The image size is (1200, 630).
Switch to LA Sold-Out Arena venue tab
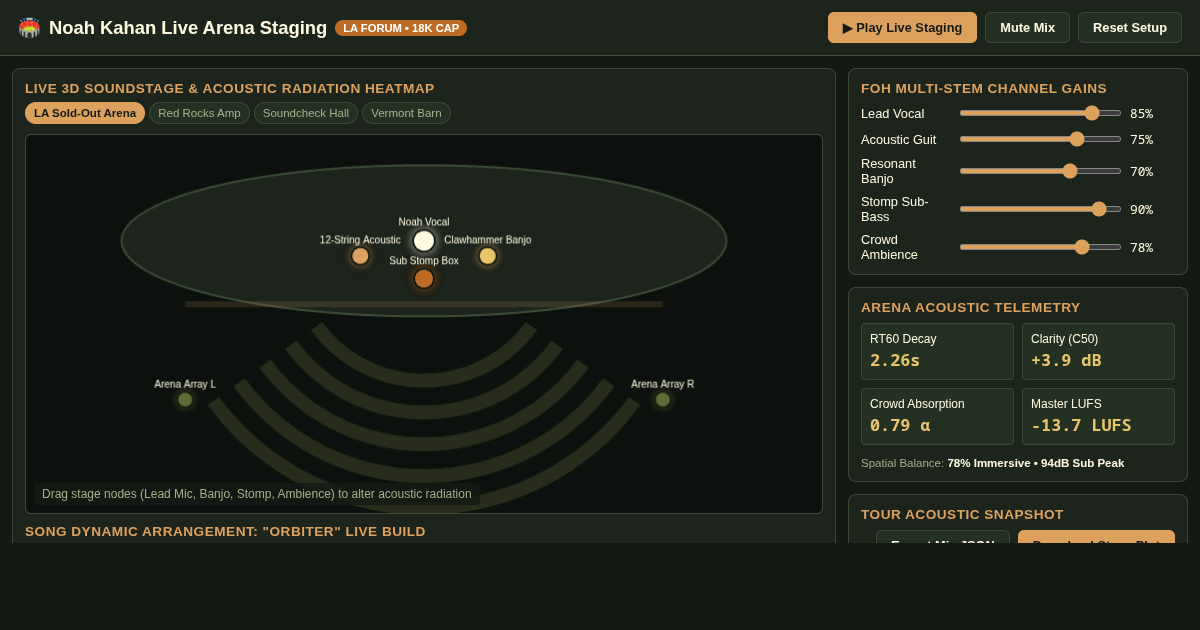(85, 113)
